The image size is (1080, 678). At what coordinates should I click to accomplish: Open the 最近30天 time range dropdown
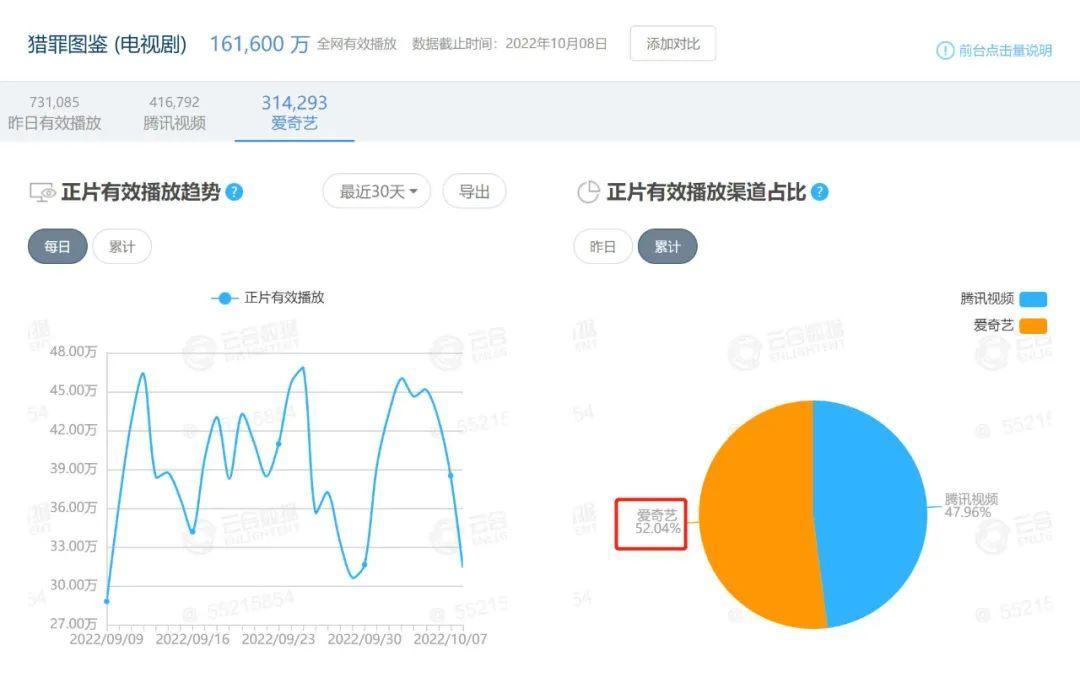click(x=377, y=191)
